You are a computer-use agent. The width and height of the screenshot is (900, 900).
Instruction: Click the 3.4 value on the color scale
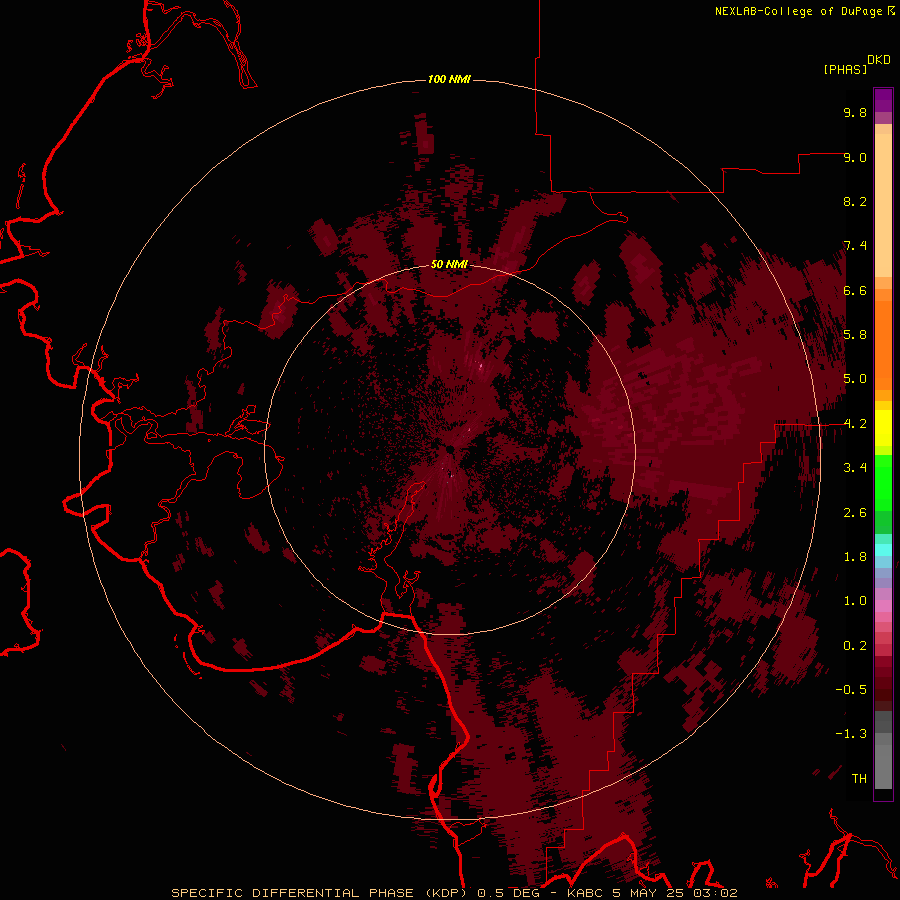pyautogui.click(x=855, y=468)
